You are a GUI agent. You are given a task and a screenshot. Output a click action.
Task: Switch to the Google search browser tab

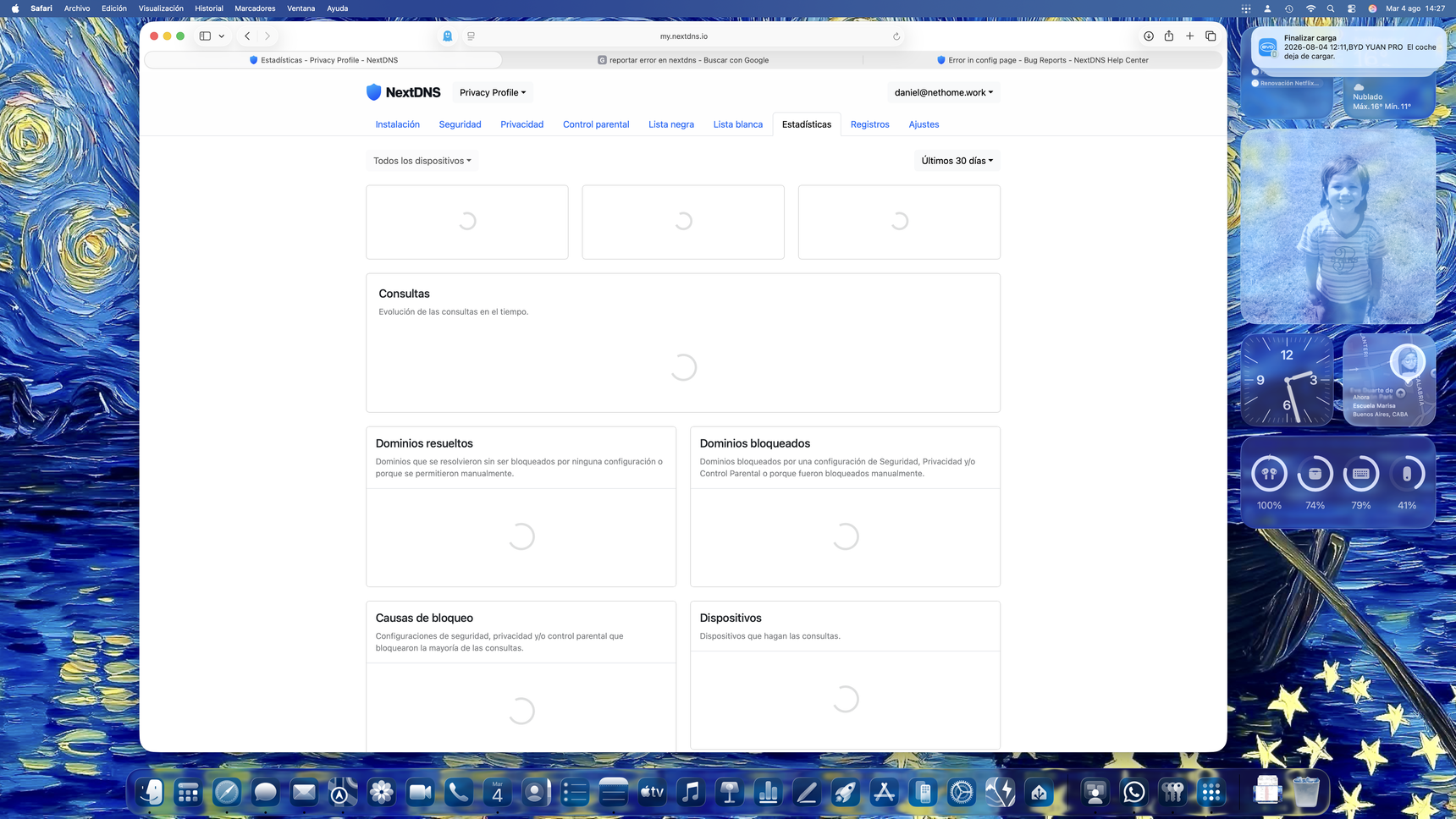pos(683,60)
